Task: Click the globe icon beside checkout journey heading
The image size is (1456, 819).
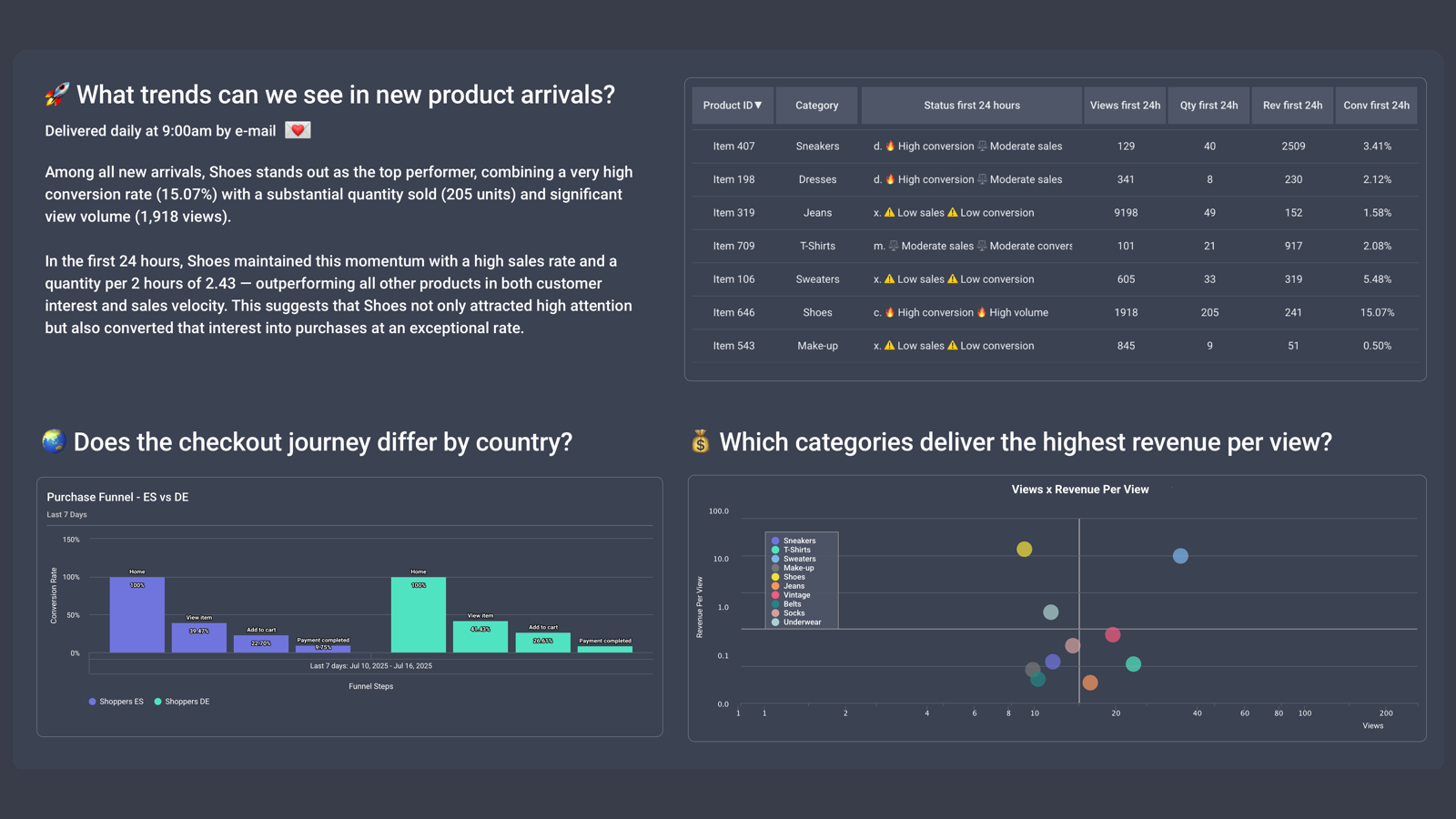Action: (55, 441)
